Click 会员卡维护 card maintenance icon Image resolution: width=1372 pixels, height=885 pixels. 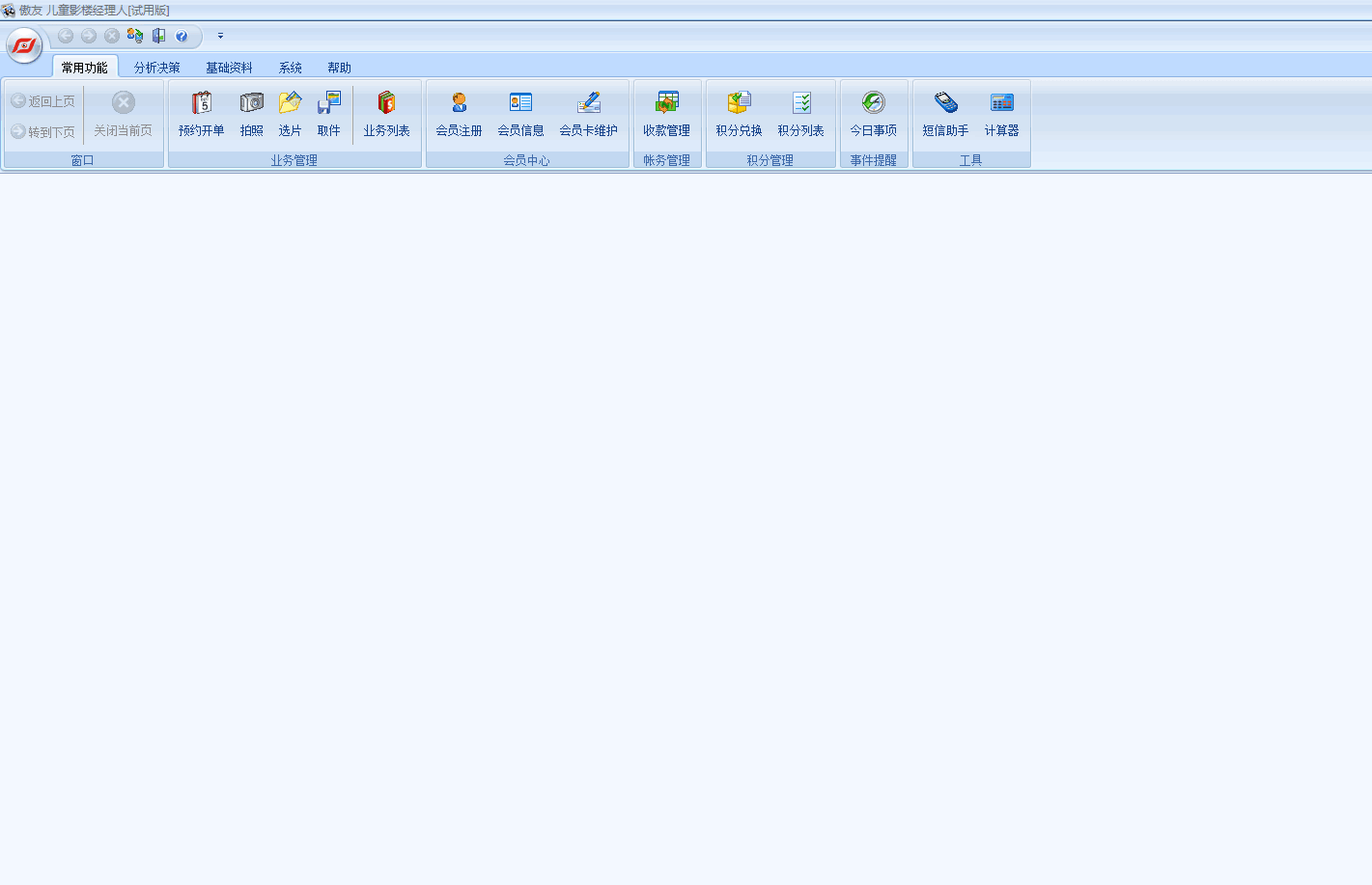[x=588, y=114]
